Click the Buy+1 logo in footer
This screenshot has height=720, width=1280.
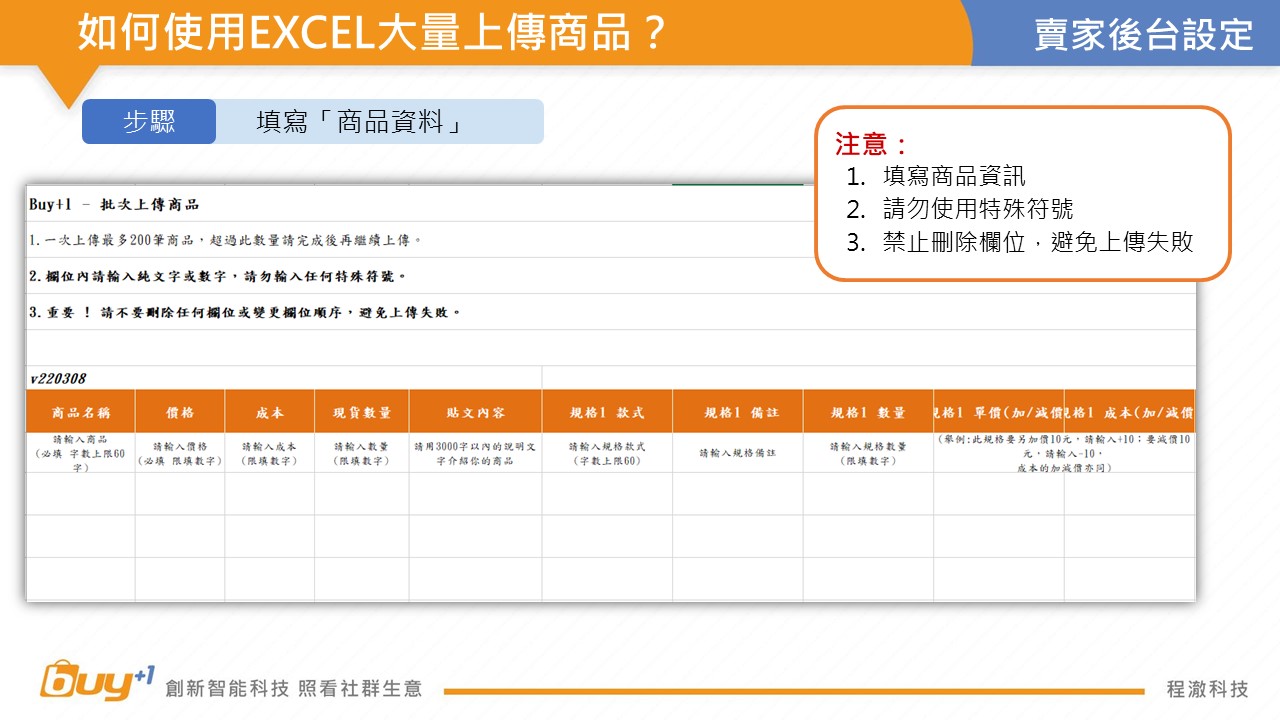click(x=97, y=682)
